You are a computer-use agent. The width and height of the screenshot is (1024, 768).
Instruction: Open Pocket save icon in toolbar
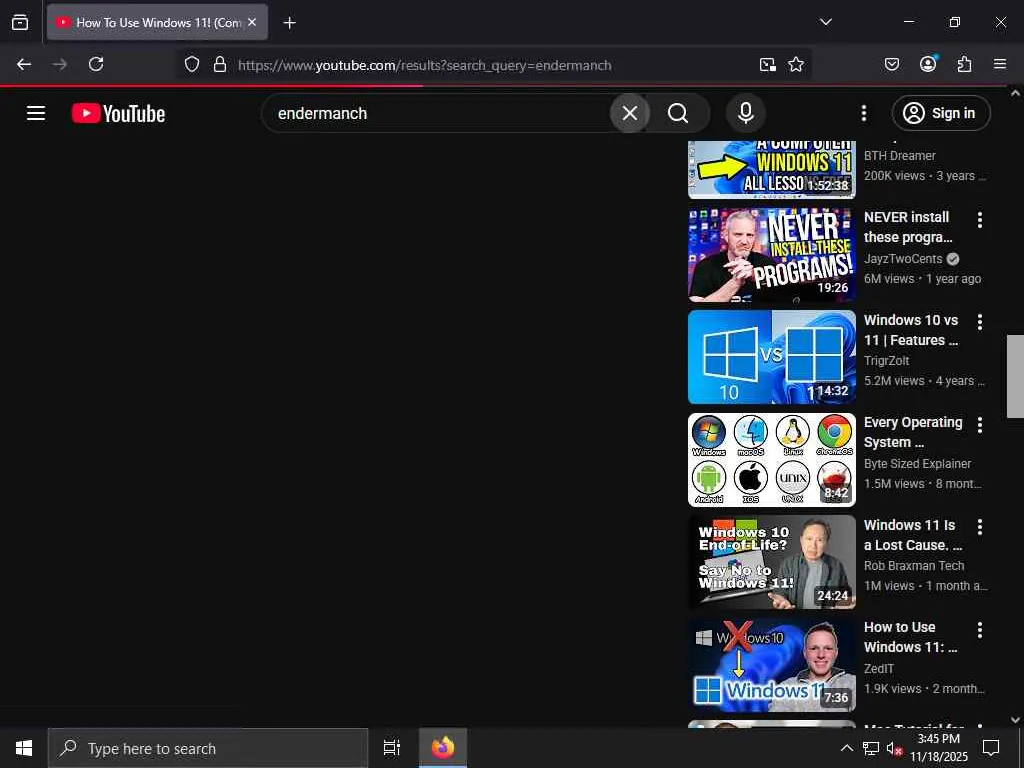click(891, 64)
